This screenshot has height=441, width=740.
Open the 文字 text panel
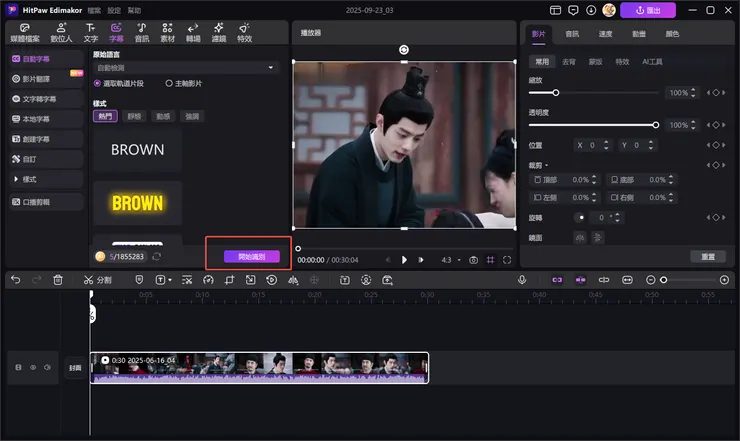tap(91, 33)
